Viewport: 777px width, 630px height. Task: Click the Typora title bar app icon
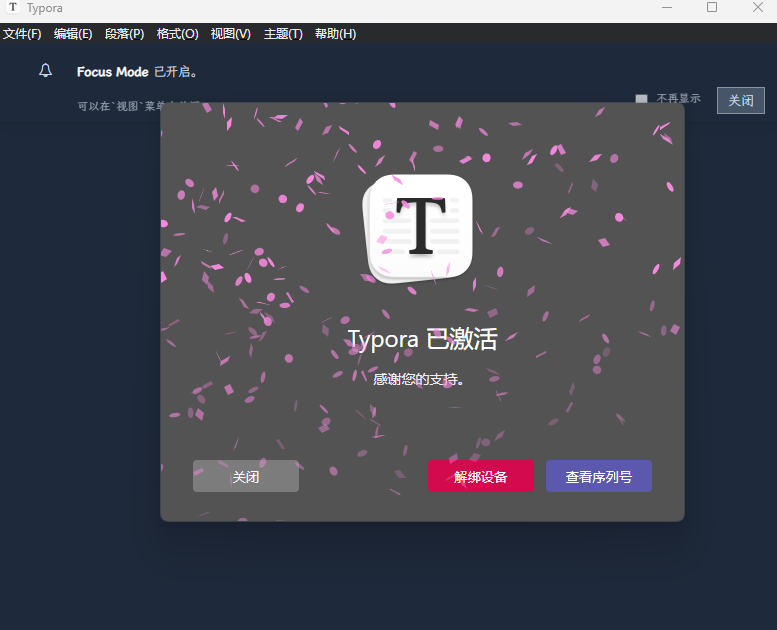(x=13, y=7)
